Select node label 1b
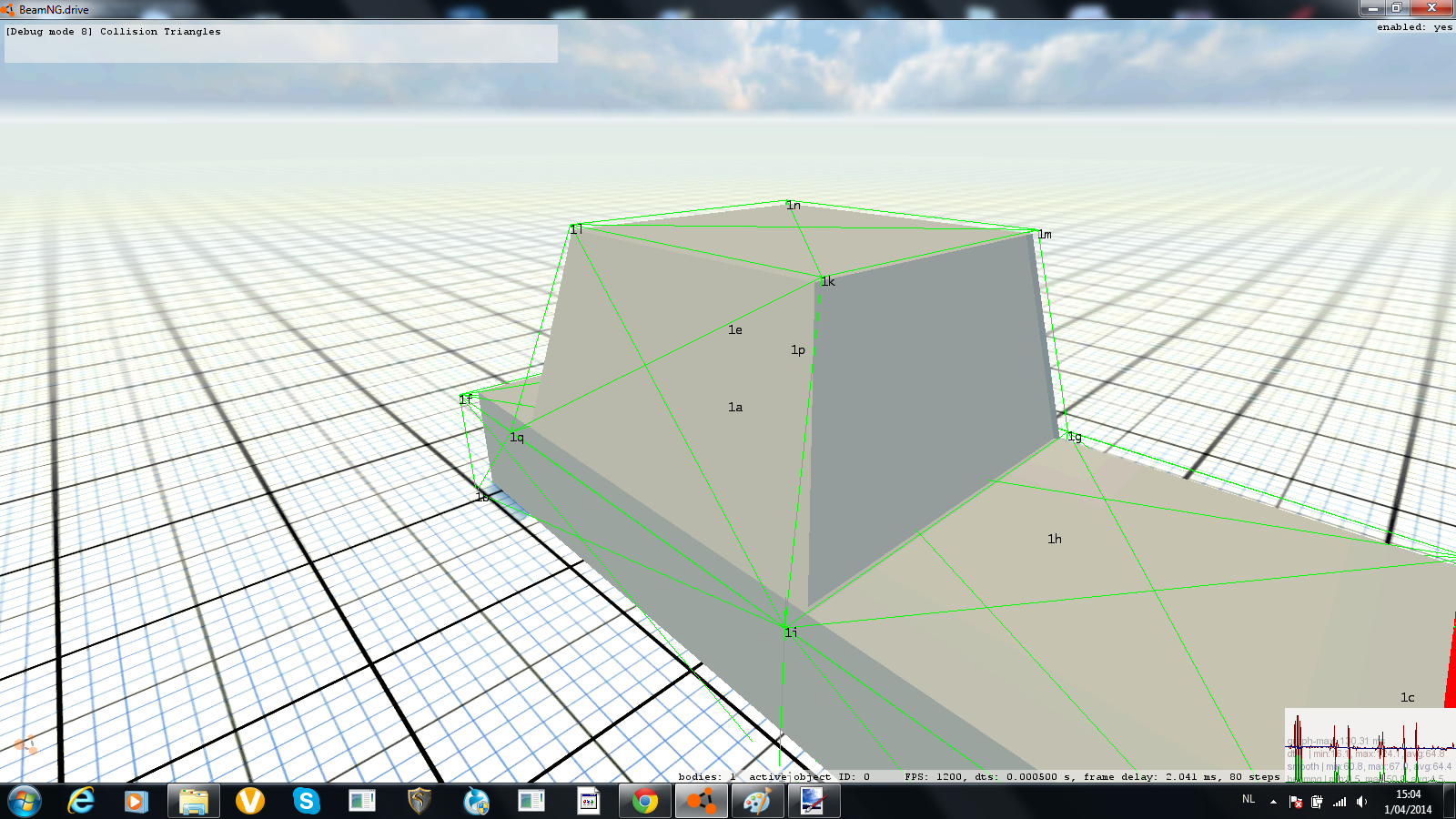 coord(482,497)
